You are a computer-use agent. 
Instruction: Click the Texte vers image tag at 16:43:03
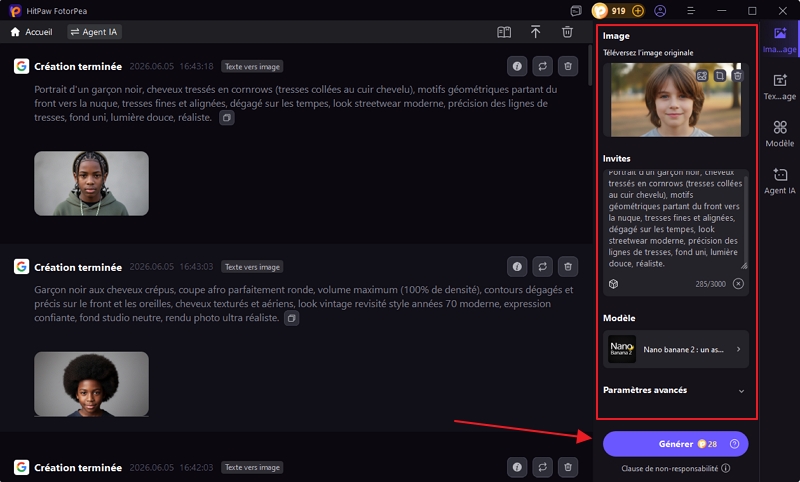click(x=252, y=267)
